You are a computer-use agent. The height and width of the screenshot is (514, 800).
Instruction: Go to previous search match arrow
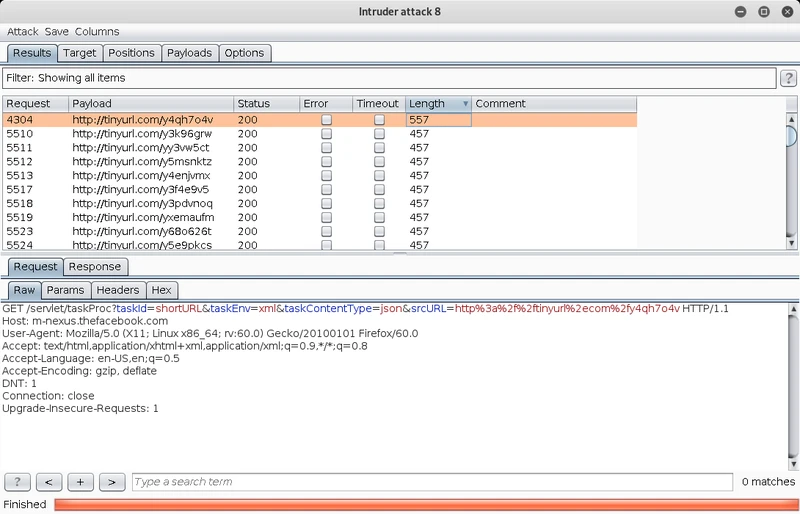point(49,482)
